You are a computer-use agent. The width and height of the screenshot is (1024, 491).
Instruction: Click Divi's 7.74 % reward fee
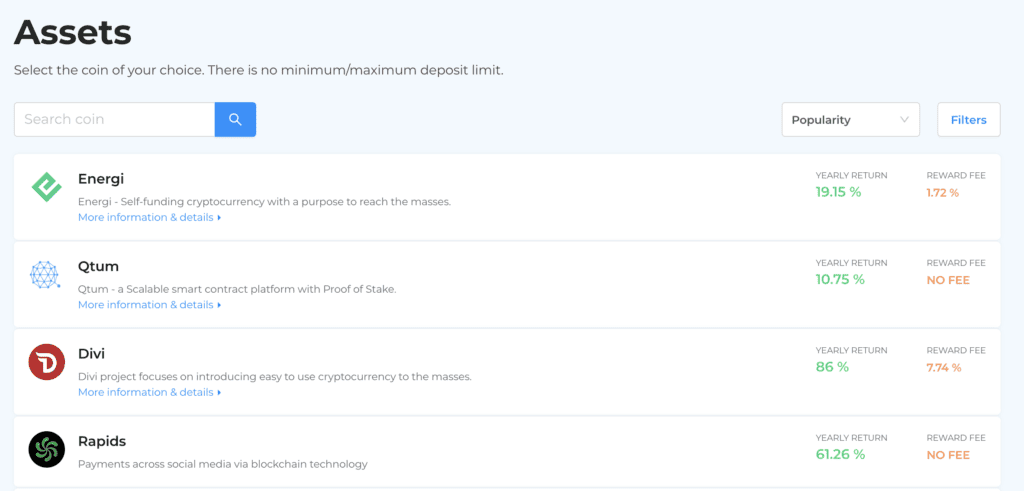944,368
